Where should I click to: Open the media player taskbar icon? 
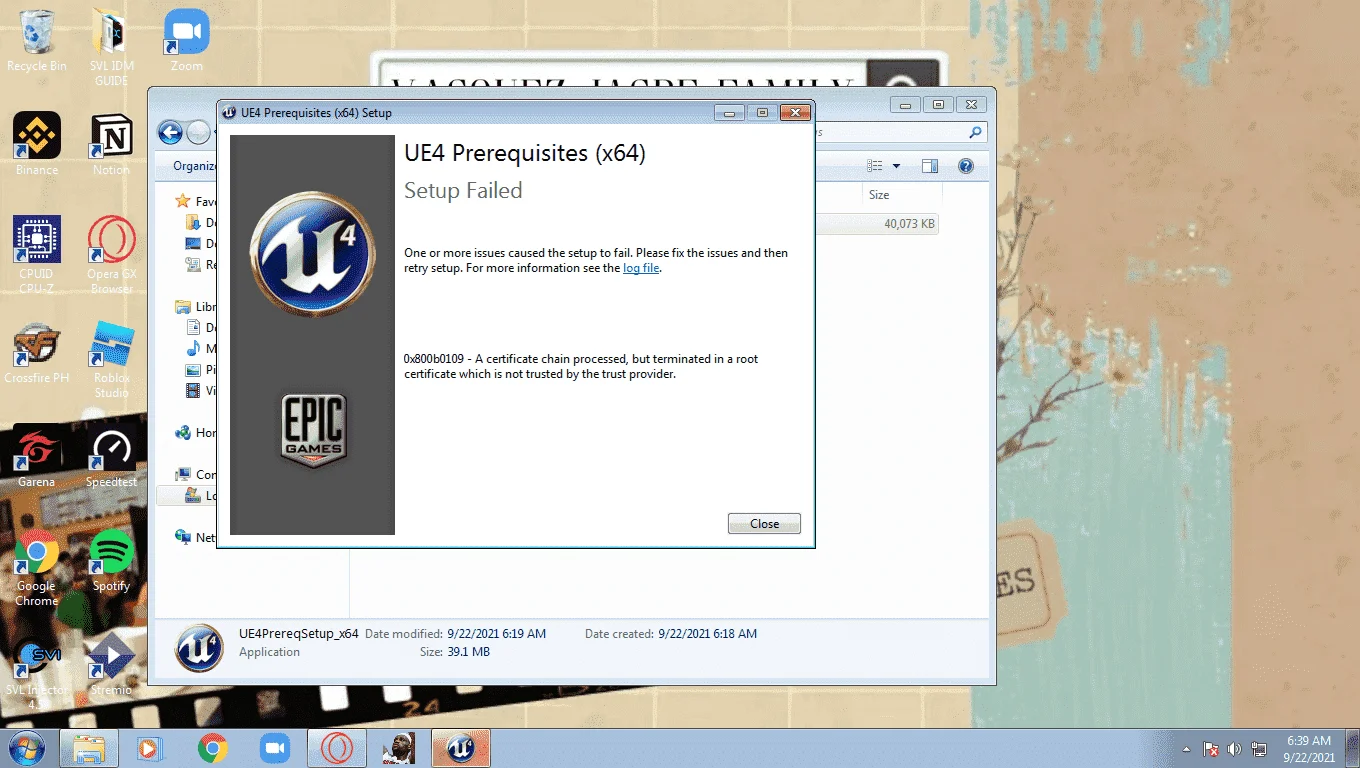pos(149,748)
